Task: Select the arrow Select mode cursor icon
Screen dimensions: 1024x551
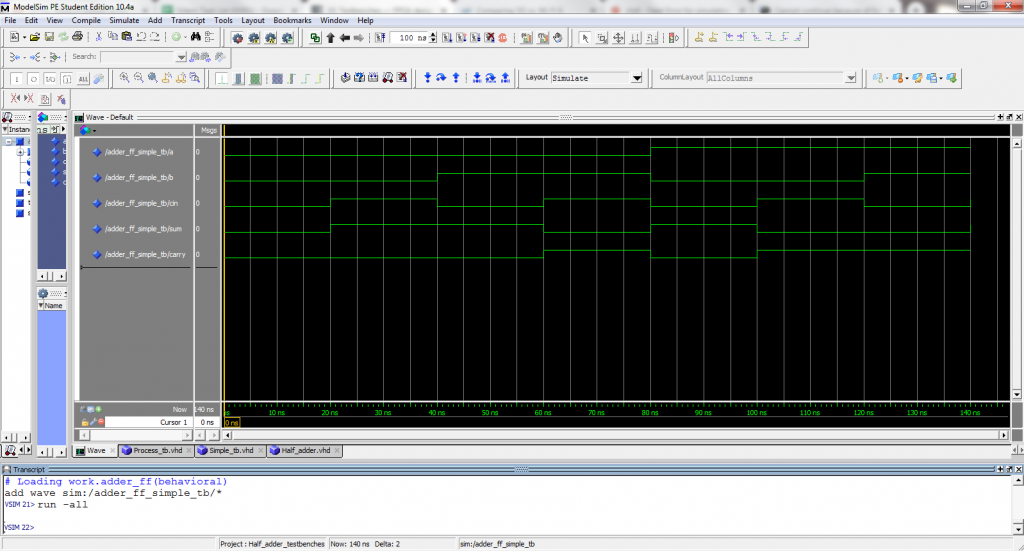Action: (585, 38)
